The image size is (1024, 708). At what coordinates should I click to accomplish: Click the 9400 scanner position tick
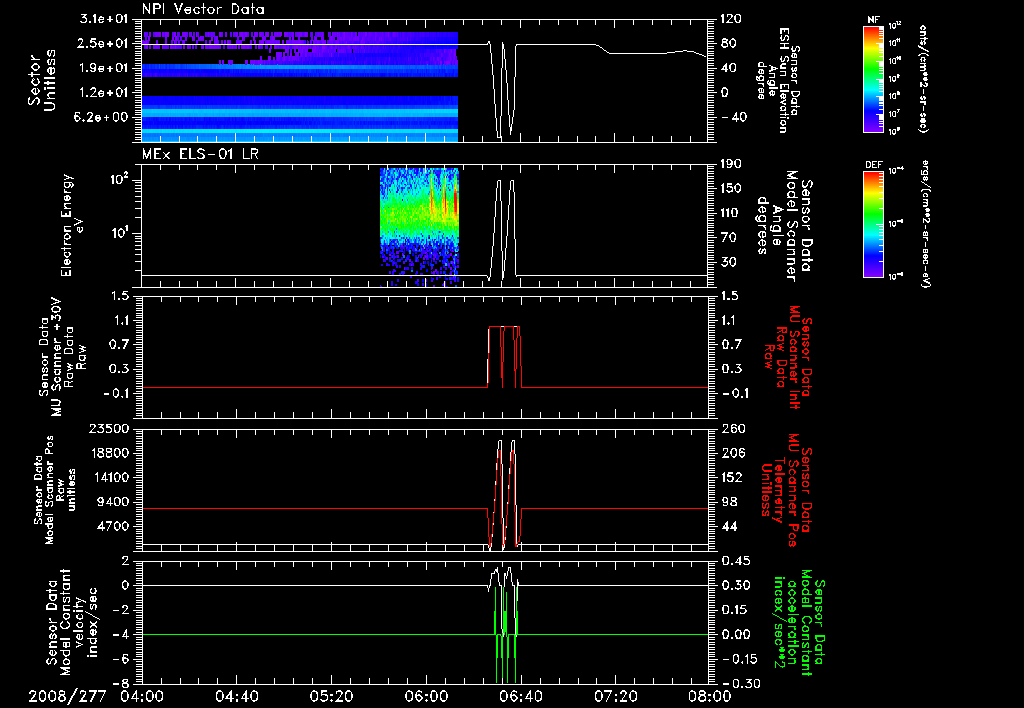click(112, 502)
